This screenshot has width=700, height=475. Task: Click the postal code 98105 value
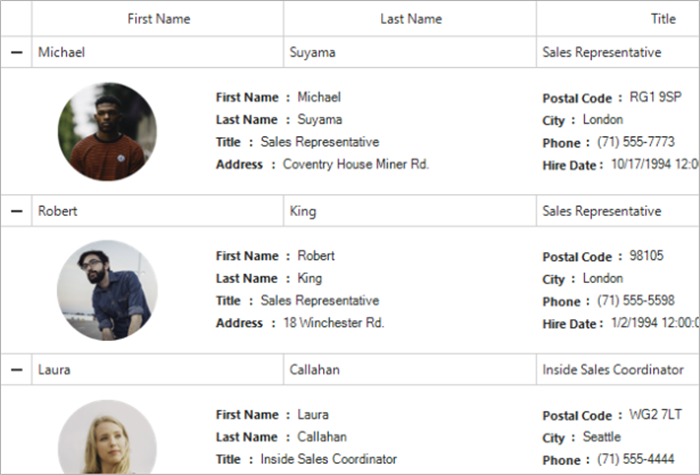tap(646, 256)
